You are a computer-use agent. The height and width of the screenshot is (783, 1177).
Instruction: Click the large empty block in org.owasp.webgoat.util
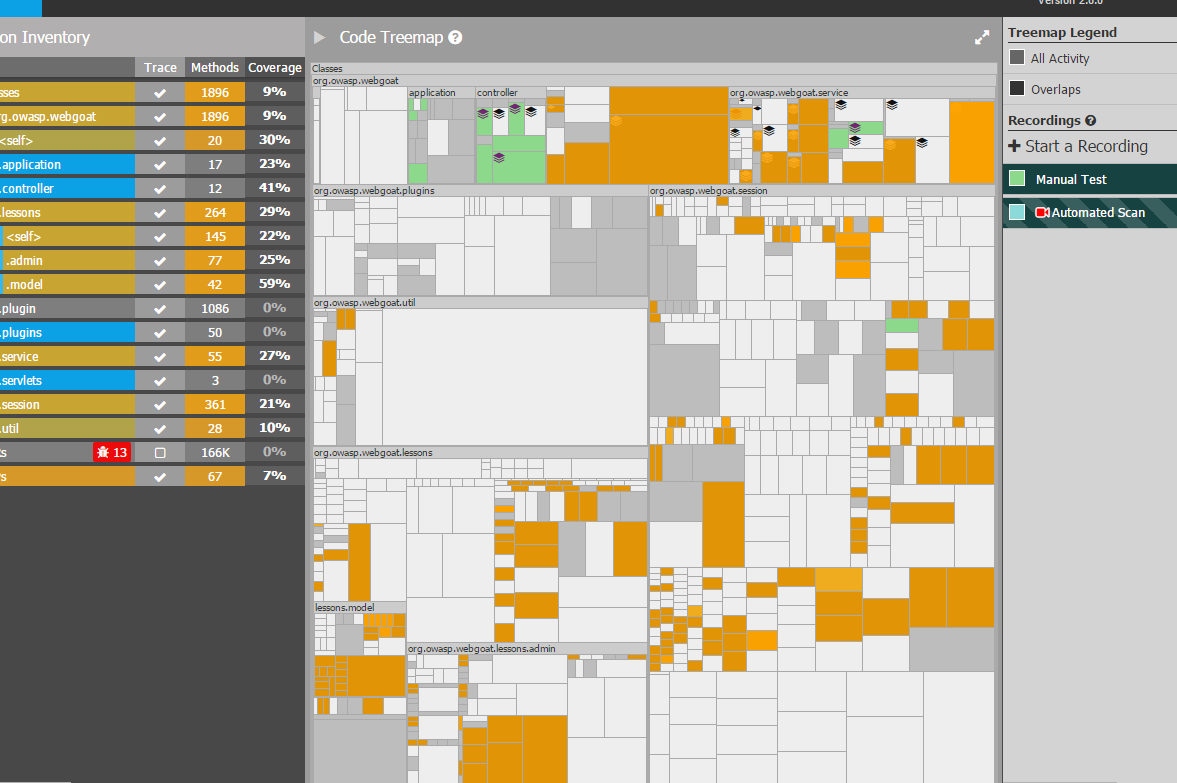[514, 377]
